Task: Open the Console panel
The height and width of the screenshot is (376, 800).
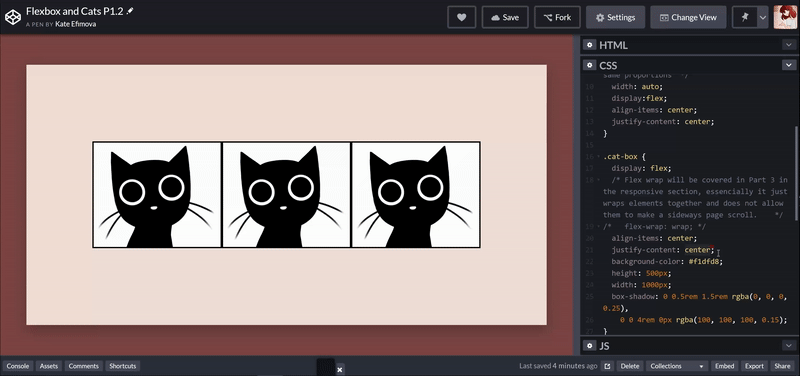Action: [x=18, y=366]
